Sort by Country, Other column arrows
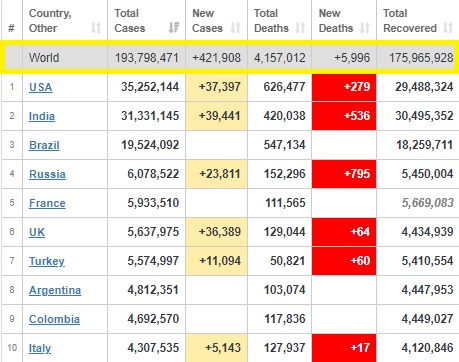 coord(96,28)
